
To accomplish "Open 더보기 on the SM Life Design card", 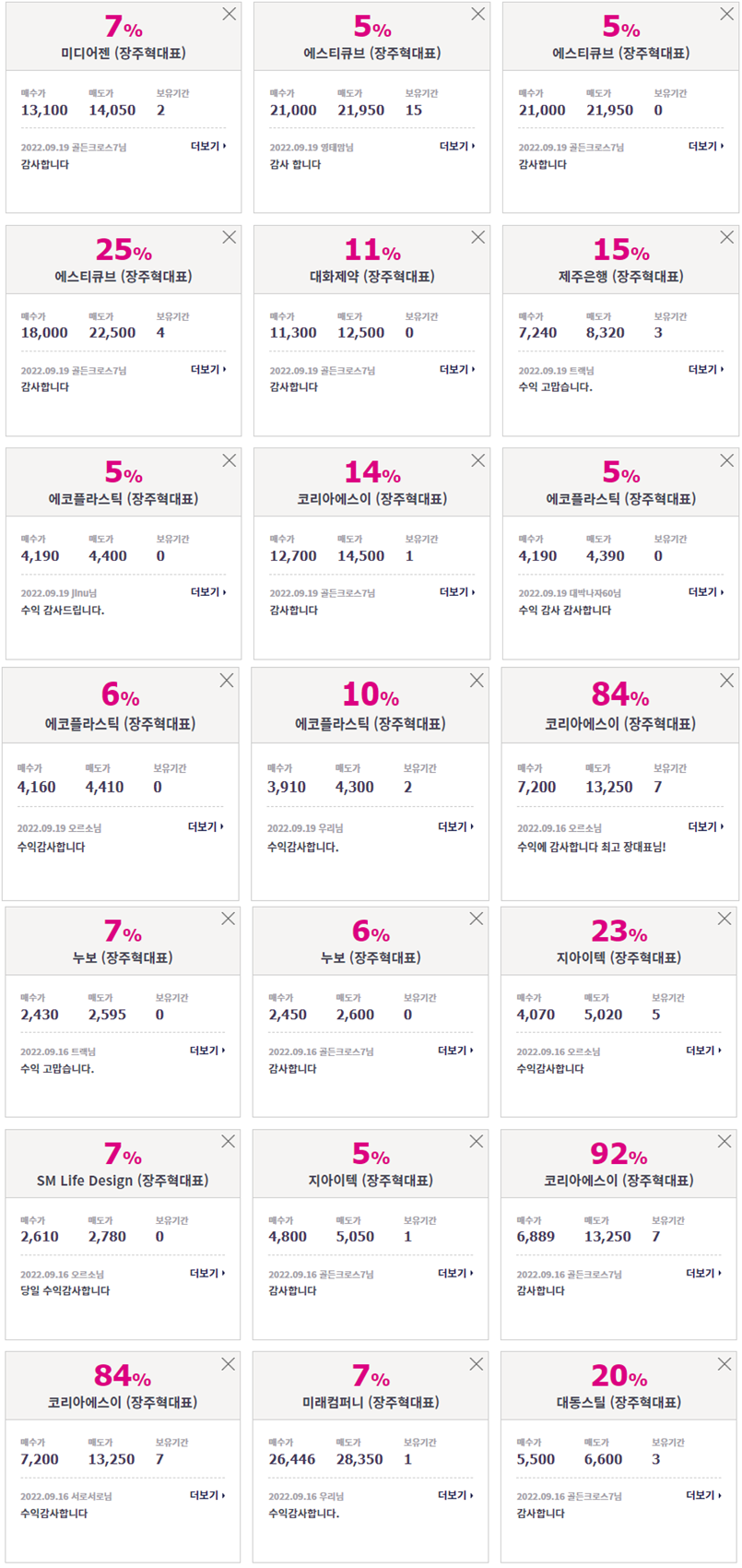I will (207, 1273).
